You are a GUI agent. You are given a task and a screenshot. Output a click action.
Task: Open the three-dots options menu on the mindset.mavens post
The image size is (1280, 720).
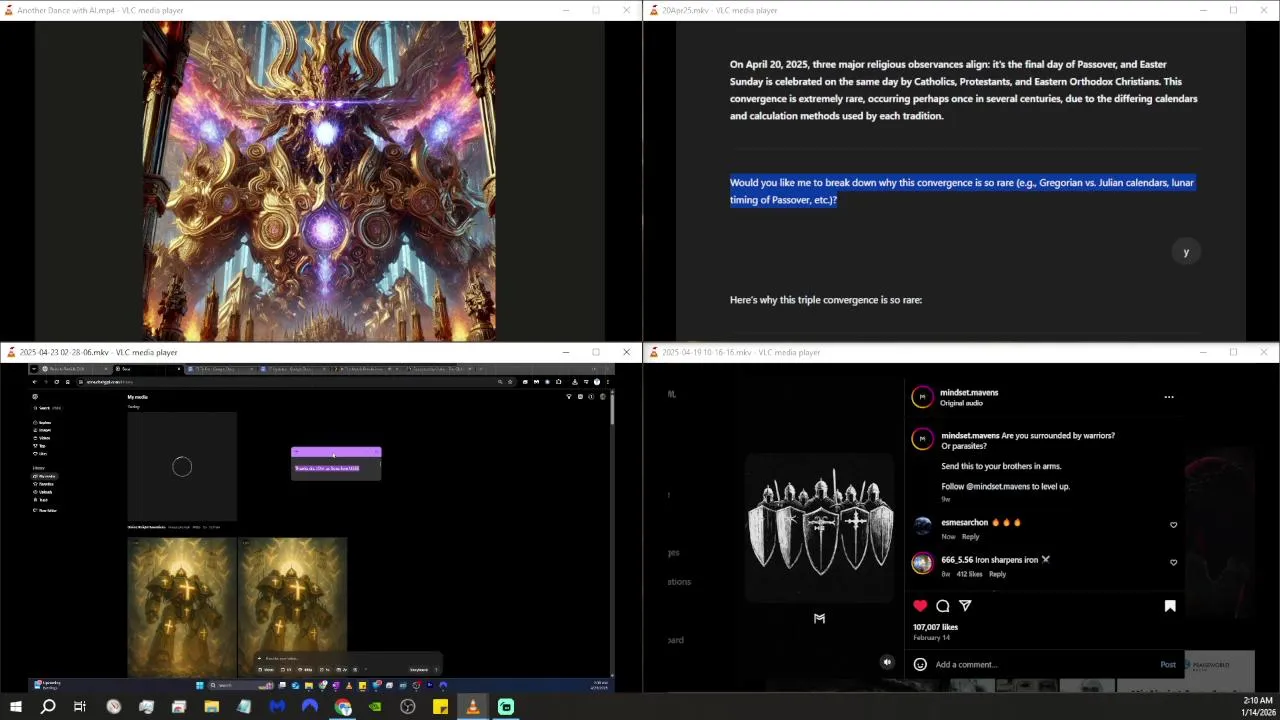[1169, 397]
